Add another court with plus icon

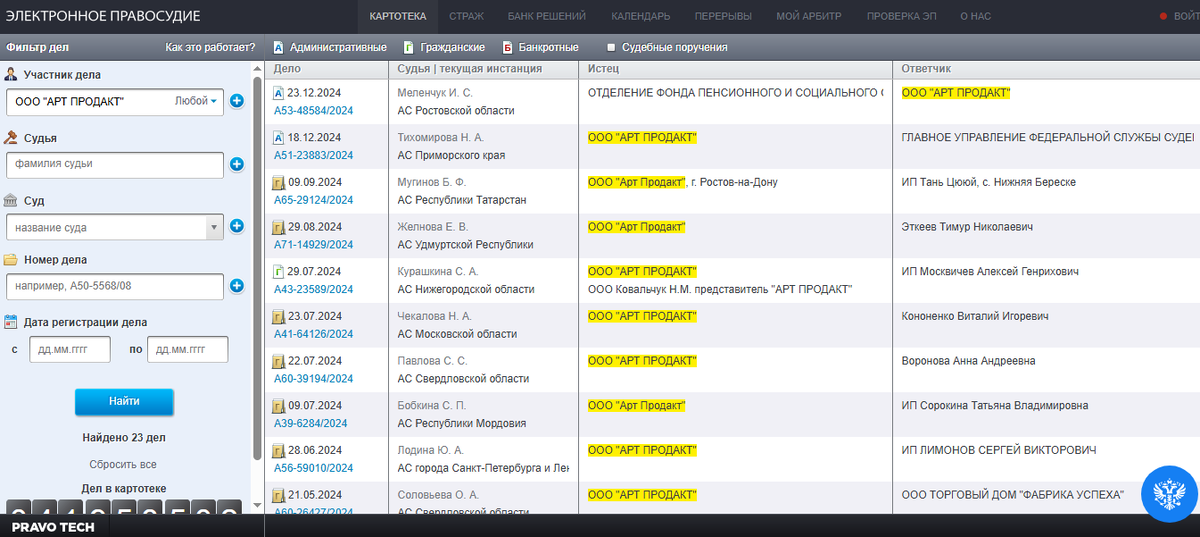pyautogui.click(x=237, y=226)
